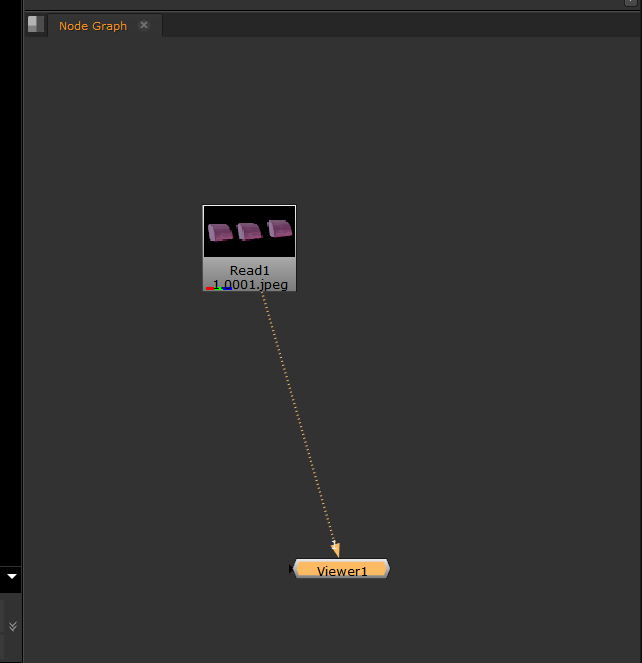
Task: Click the 1.0001.jpeg file name on Read1
Action: tap(250, 285)
